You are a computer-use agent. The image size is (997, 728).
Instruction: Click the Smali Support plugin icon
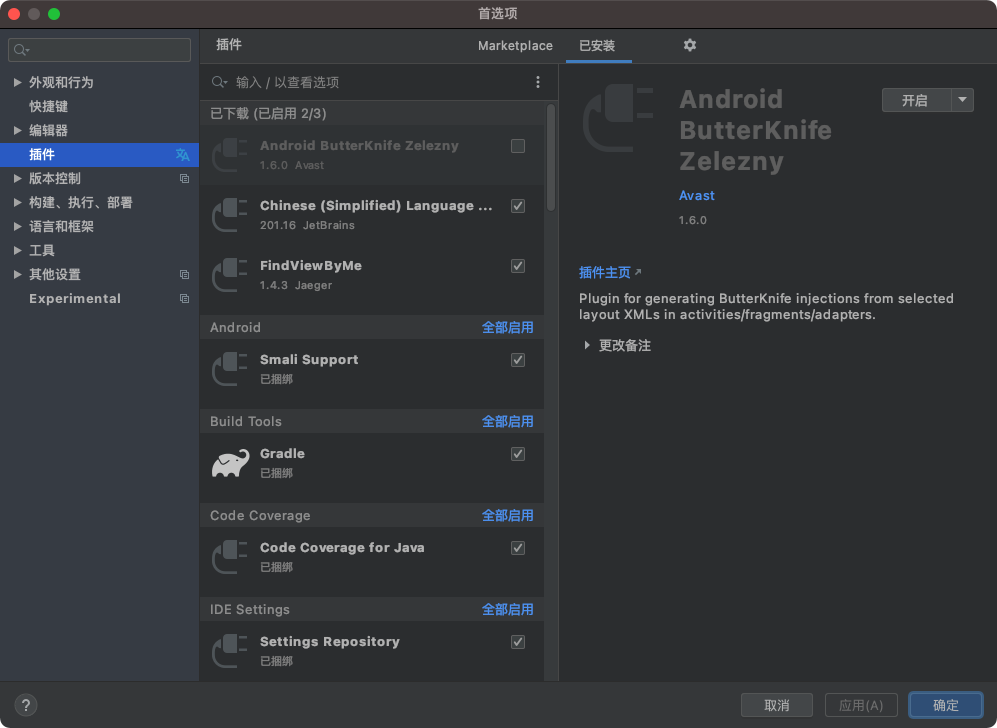[x=230, y=368]
